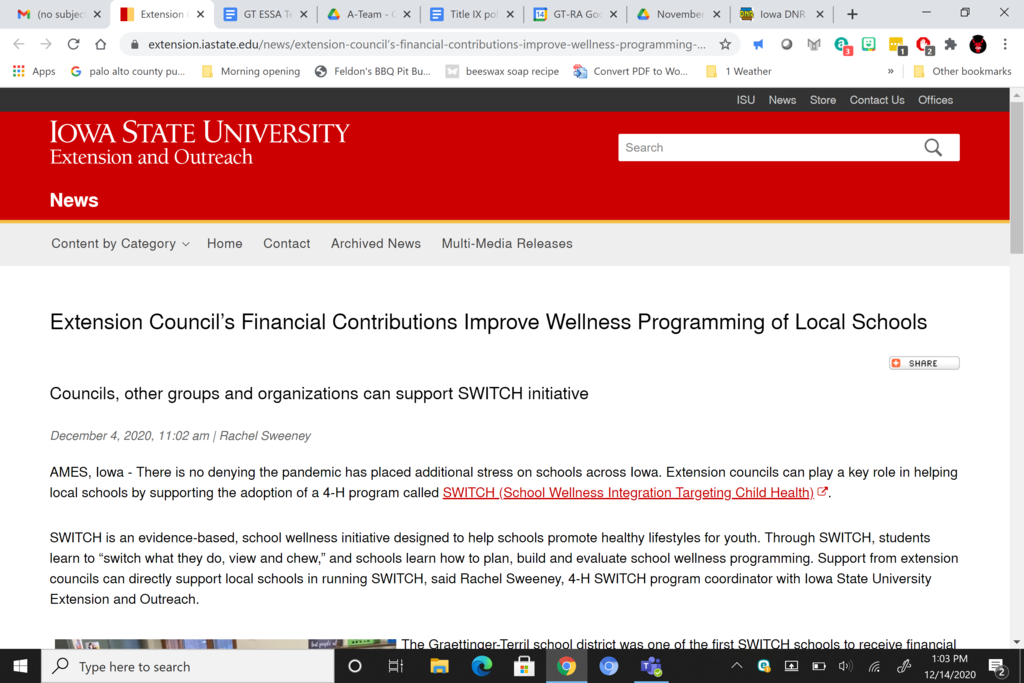
Task: Click the page vertical scrollbar thumb
Action: coord(1017,177)
